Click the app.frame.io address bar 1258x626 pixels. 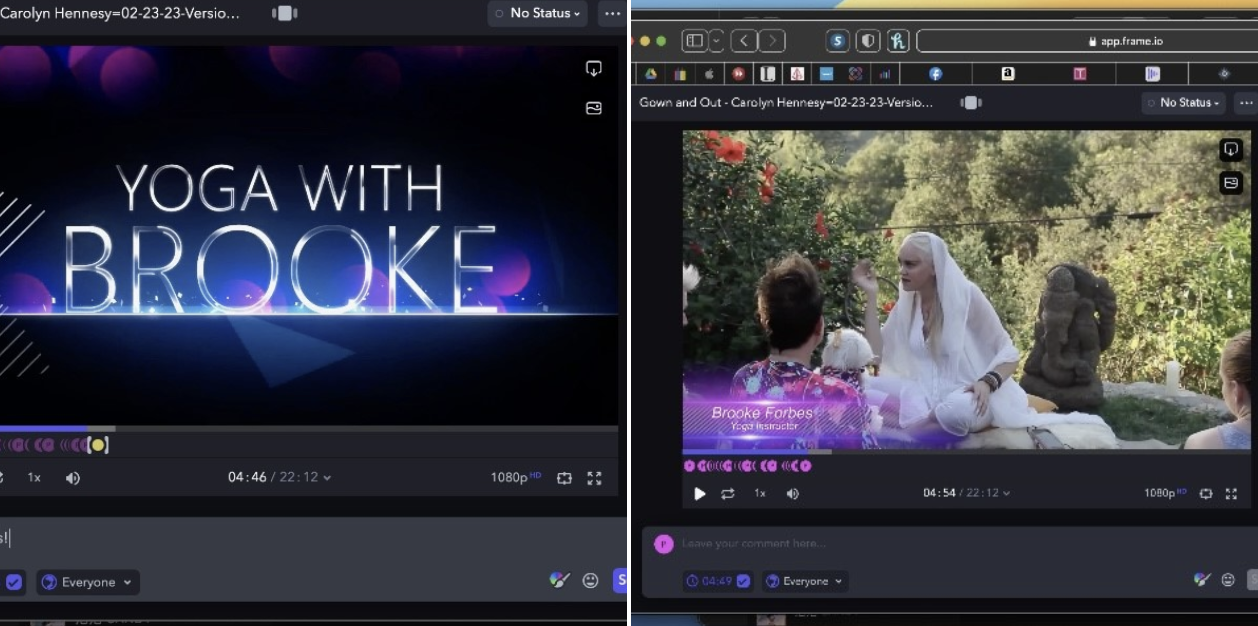click(x=1087, y=41)
